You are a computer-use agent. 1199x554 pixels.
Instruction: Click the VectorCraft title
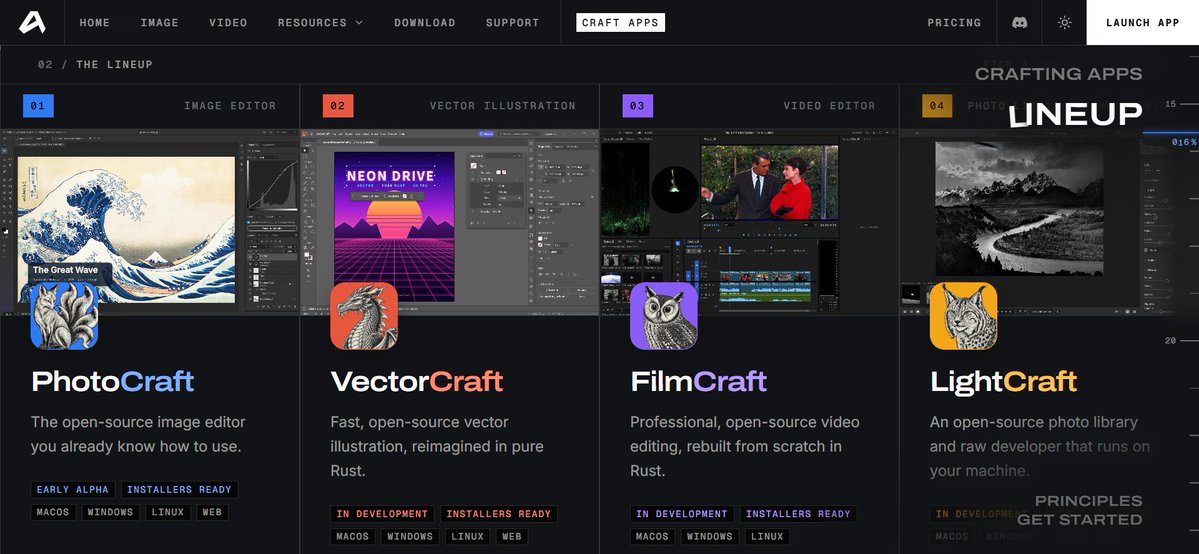(417, 381)
